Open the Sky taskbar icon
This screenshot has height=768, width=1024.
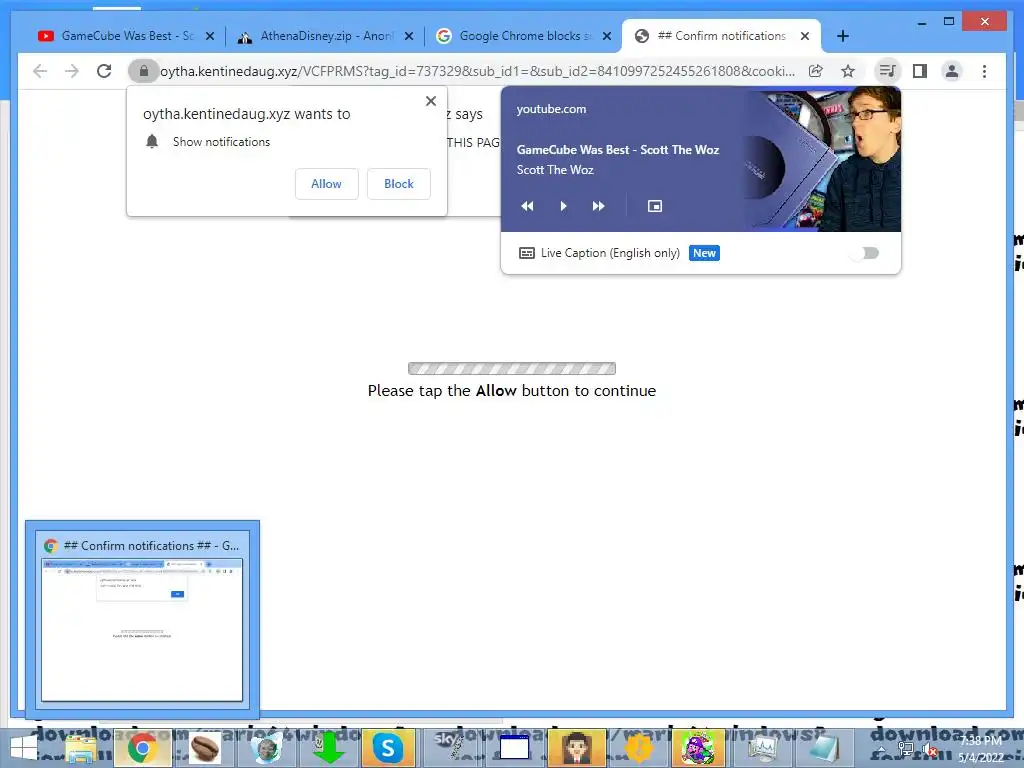click(450, 747)
